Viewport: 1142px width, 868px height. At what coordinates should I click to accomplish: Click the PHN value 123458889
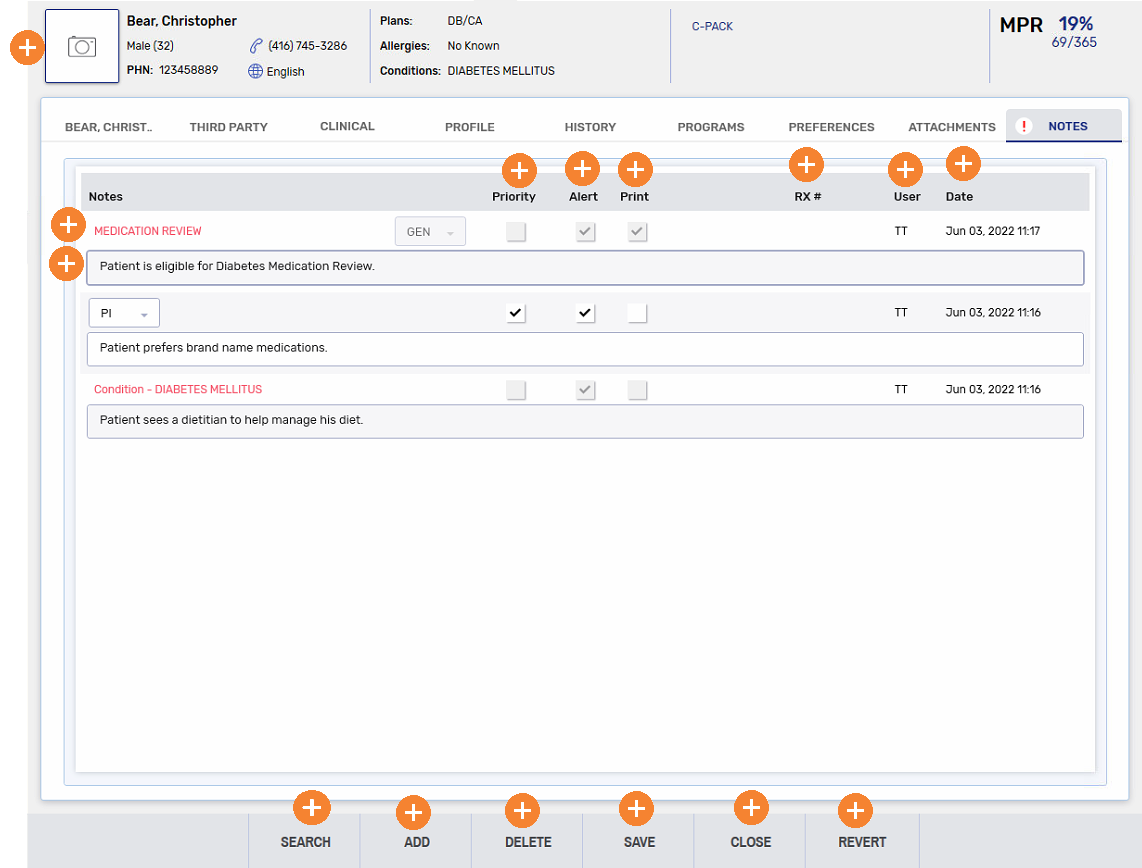(x=189, y=70)
